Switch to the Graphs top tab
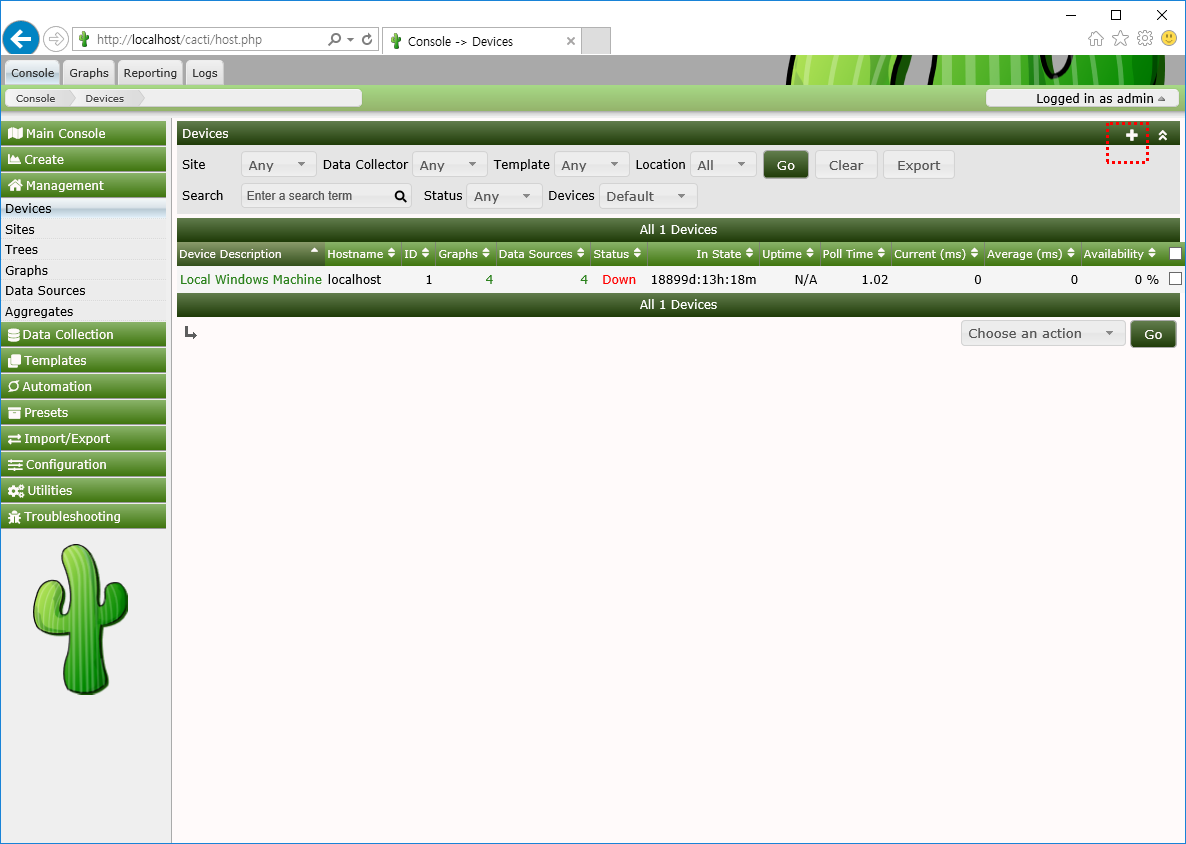Screen dimensions: 1186x844 pyautogui.click(x=88, y=73)
